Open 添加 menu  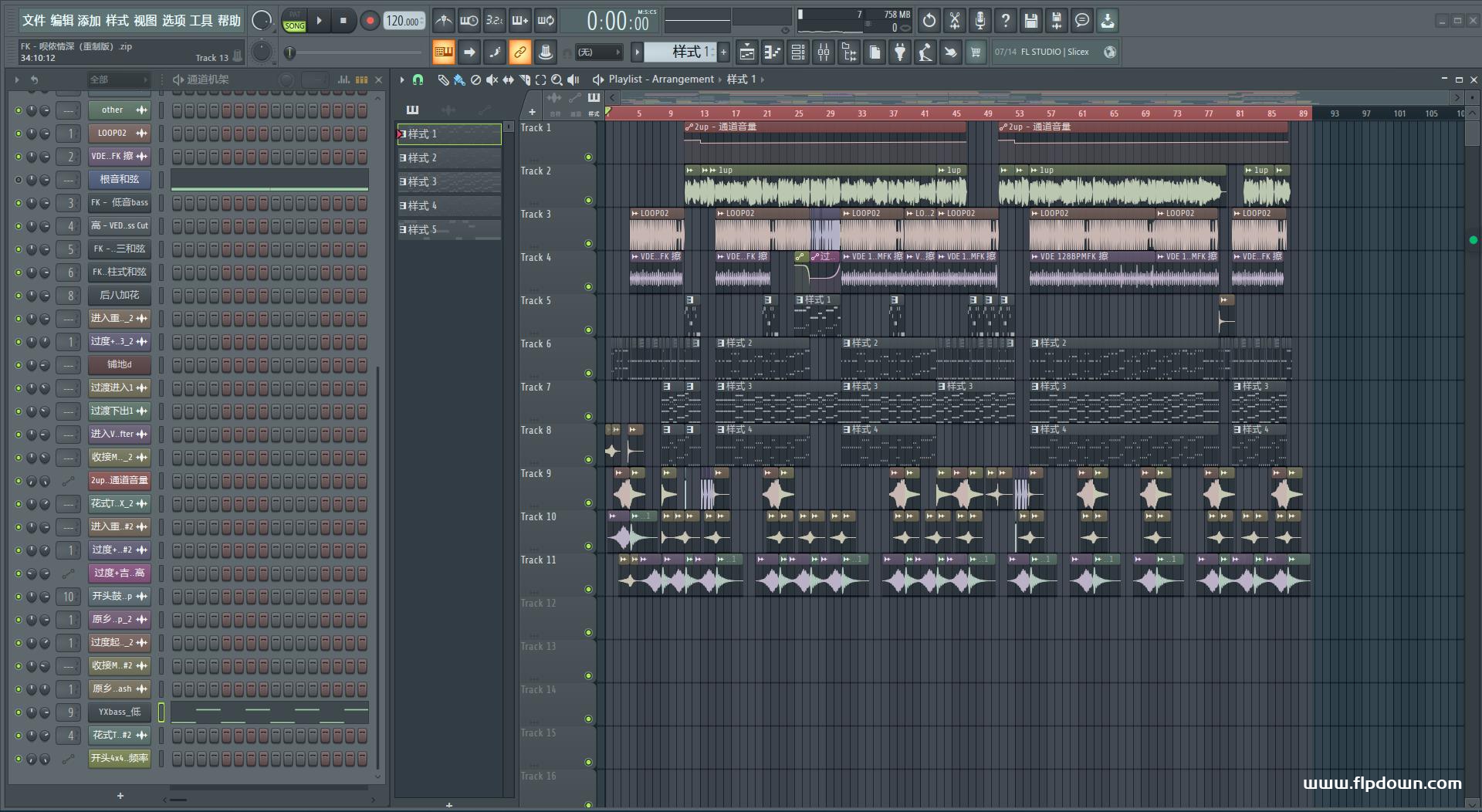click(x=90, y=21)
